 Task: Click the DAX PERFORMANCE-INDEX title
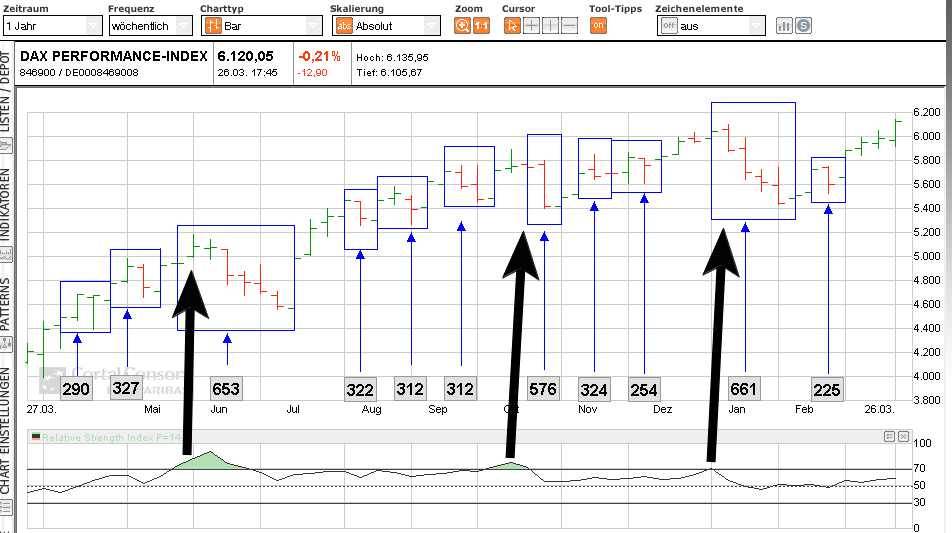point(114,56)
